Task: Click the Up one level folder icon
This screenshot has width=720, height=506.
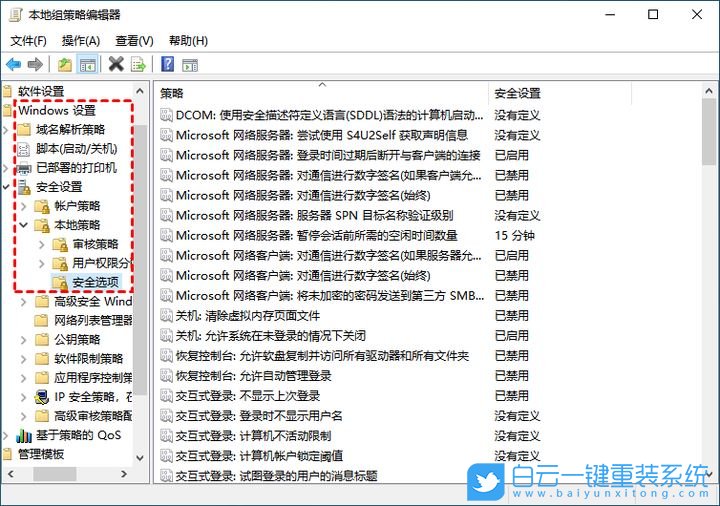Action: [65, 64]
